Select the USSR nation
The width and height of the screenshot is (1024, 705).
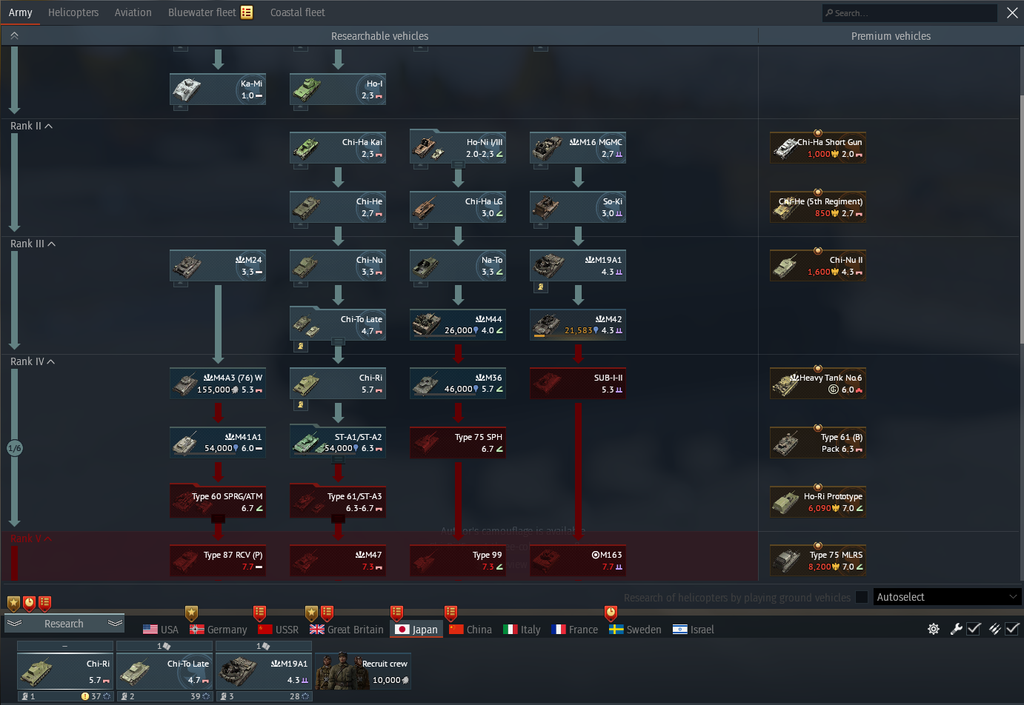click(x=278, y=629)
